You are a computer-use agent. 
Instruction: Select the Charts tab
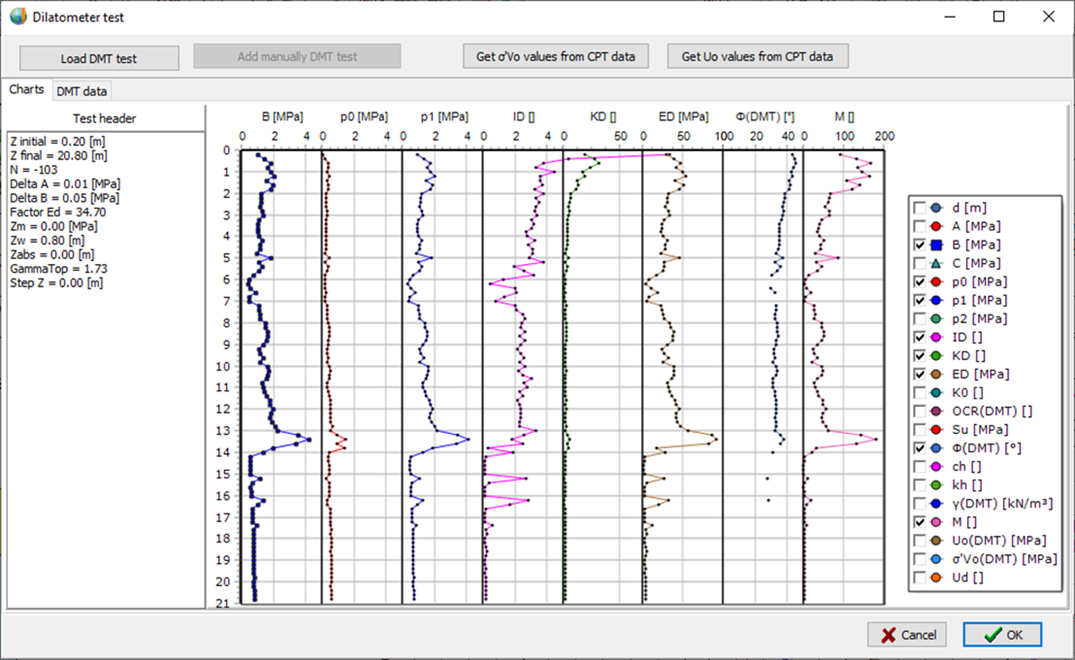(x=27, y=90)
